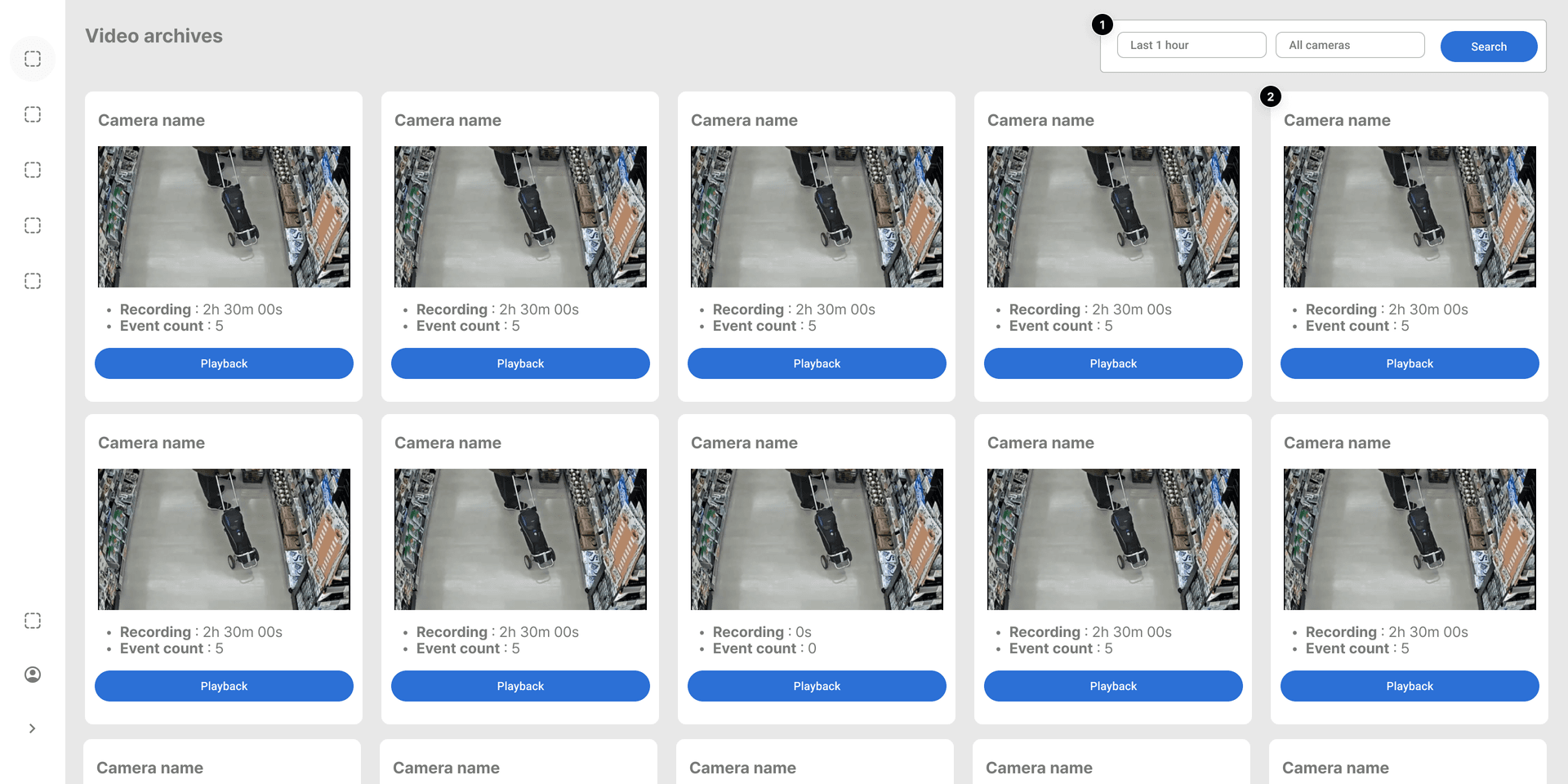Click the annotation marker numbered 2
This screenshot has height=784, width=1568.
(x=1271, y=96)
